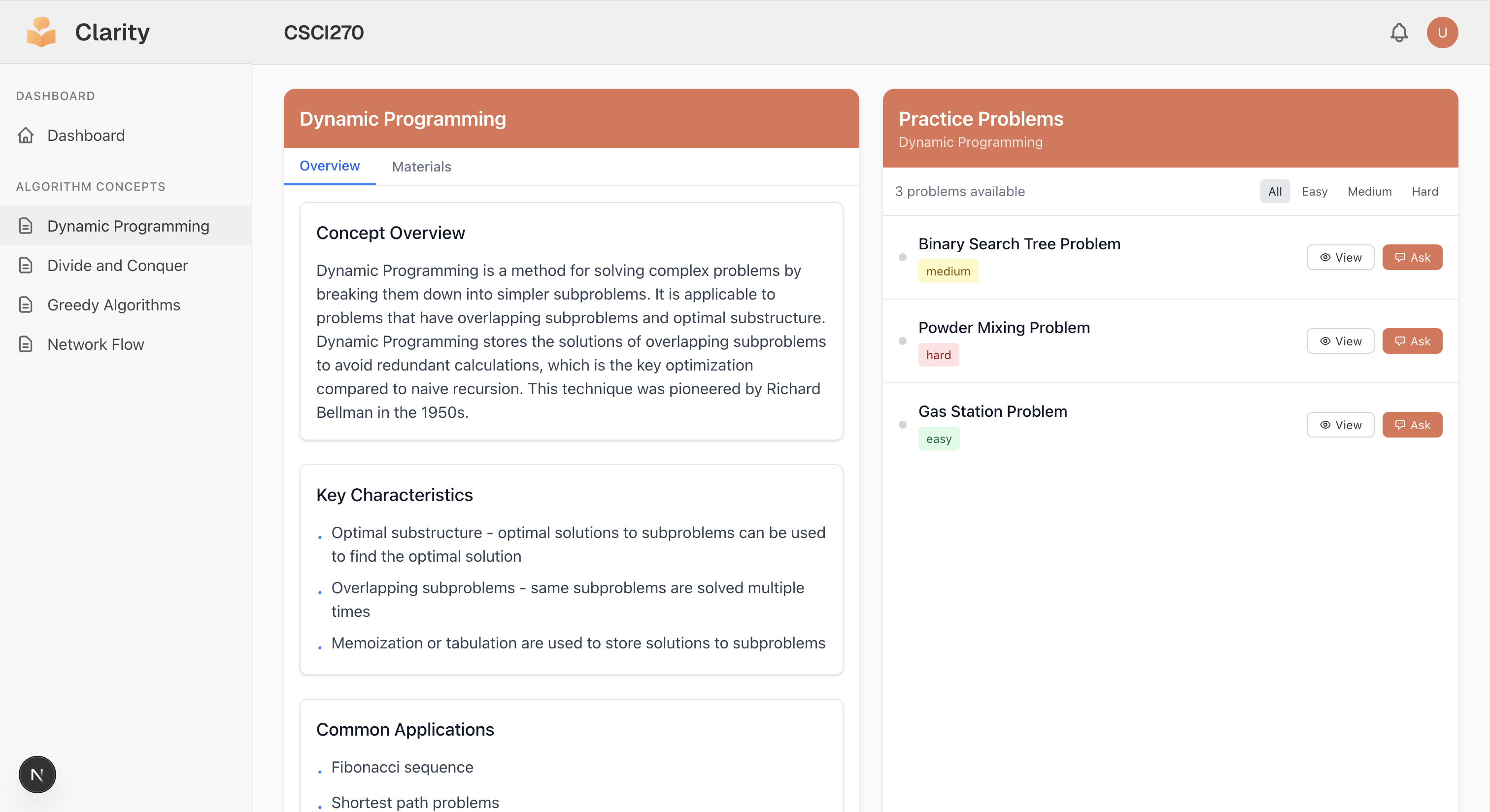The height and width of the screenshot is (812, 1490).
Task: Click the Network Flow document icon
Action: pyautogui.click(x=26, y=344)
